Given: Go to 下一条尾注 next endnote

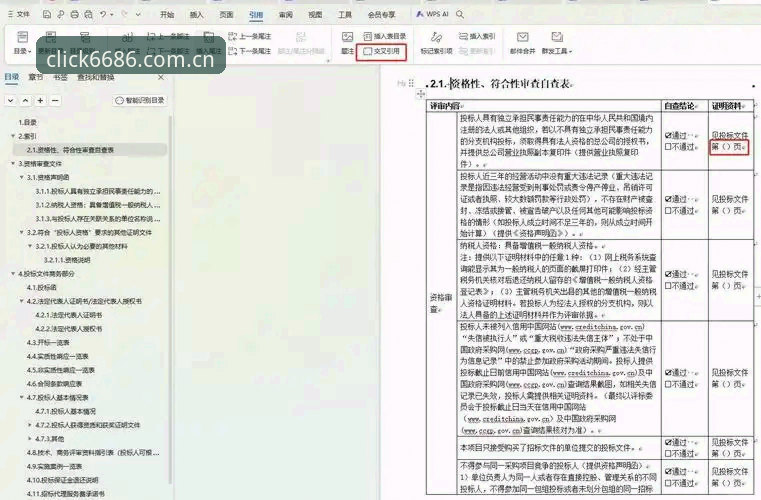Looking at the screenshot, I should tap(249, 51).
